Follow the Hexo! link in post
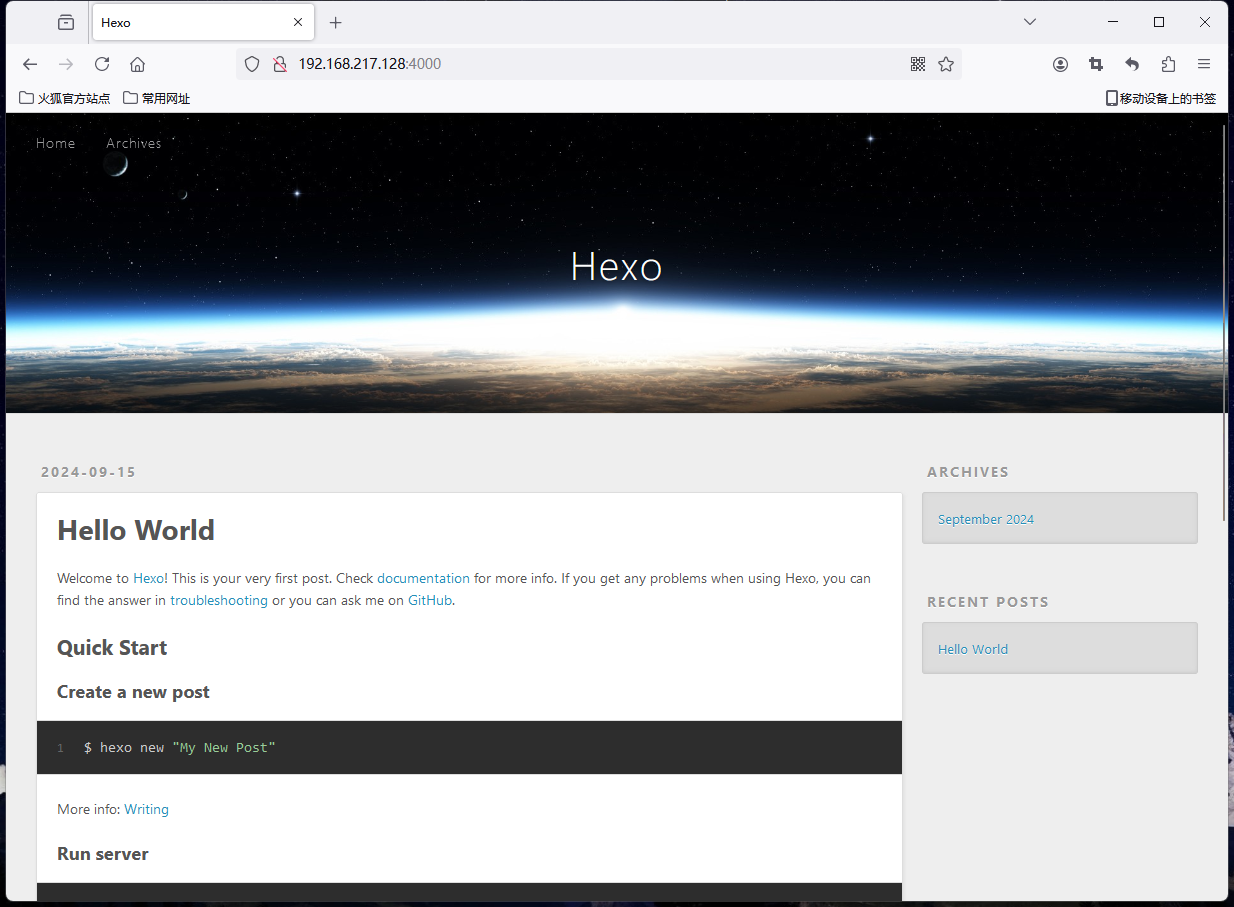The image size is (1234, 907). pos(150,578)
